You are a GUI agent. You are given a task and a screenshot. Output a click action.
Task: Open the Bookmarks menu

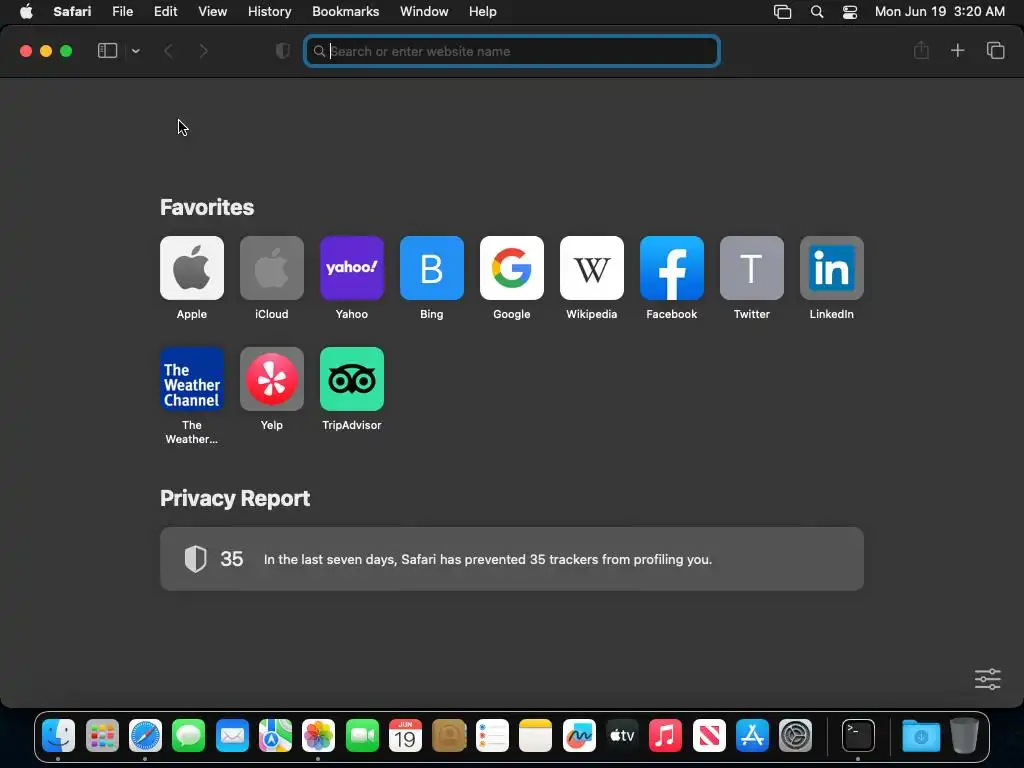point(345,12)
